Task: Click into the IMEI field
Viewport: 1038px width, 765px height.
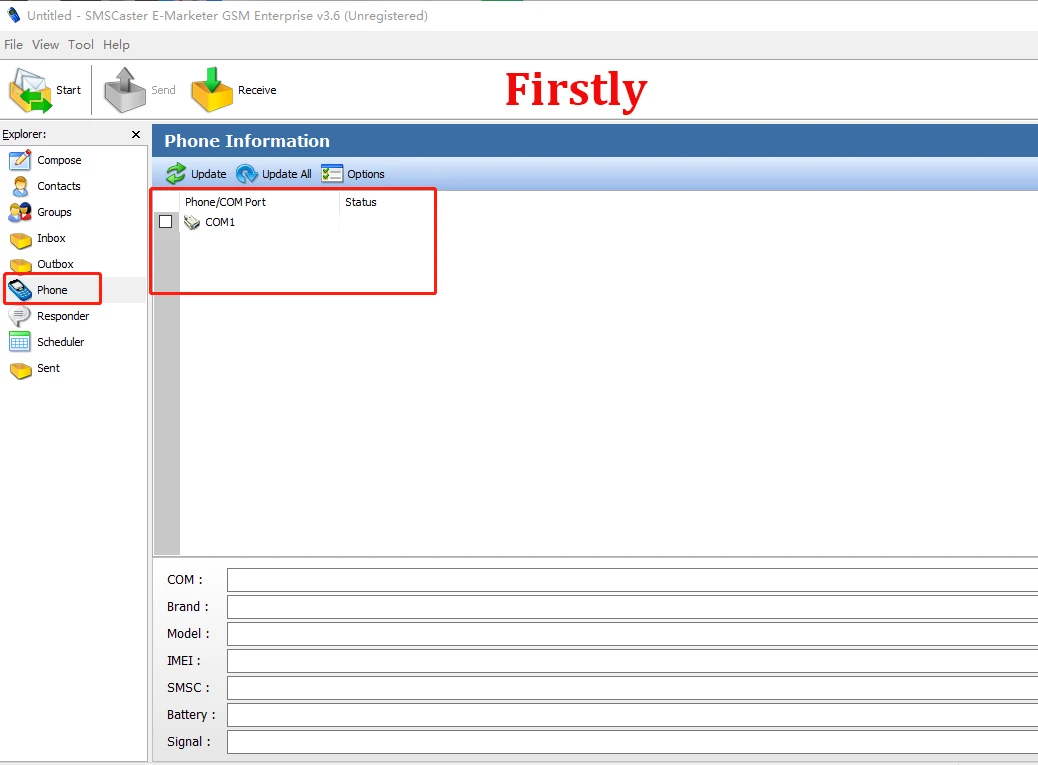Action: coord(632,661)
